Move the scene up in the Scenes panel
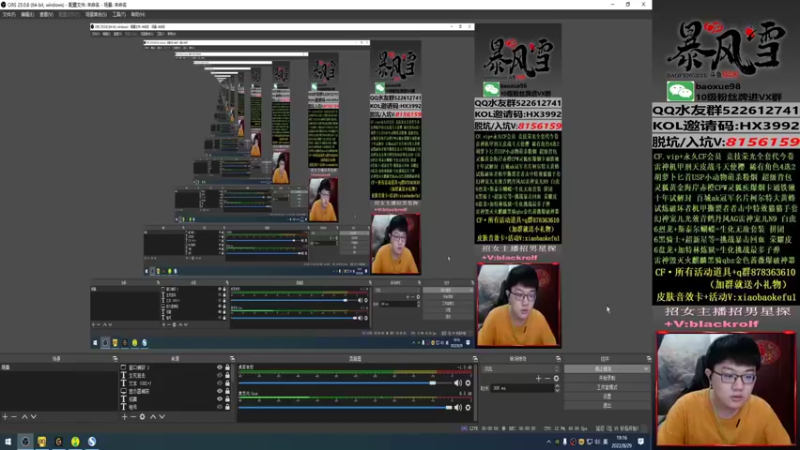The height and width of the screenshot is (450, 800). pyautogui.click(x=24, y=417)
